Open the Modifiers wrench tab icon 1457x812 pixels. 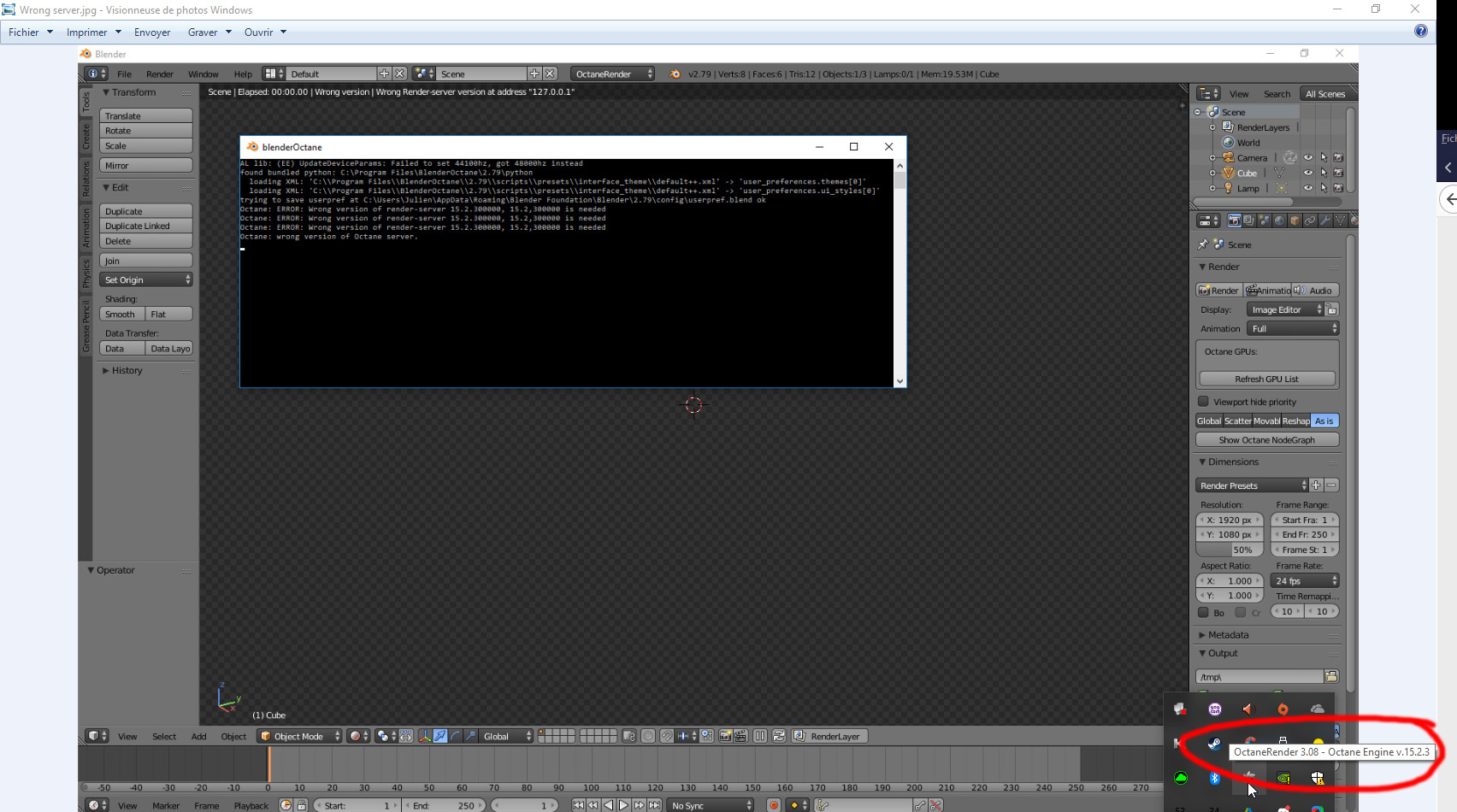point(1325,221)
